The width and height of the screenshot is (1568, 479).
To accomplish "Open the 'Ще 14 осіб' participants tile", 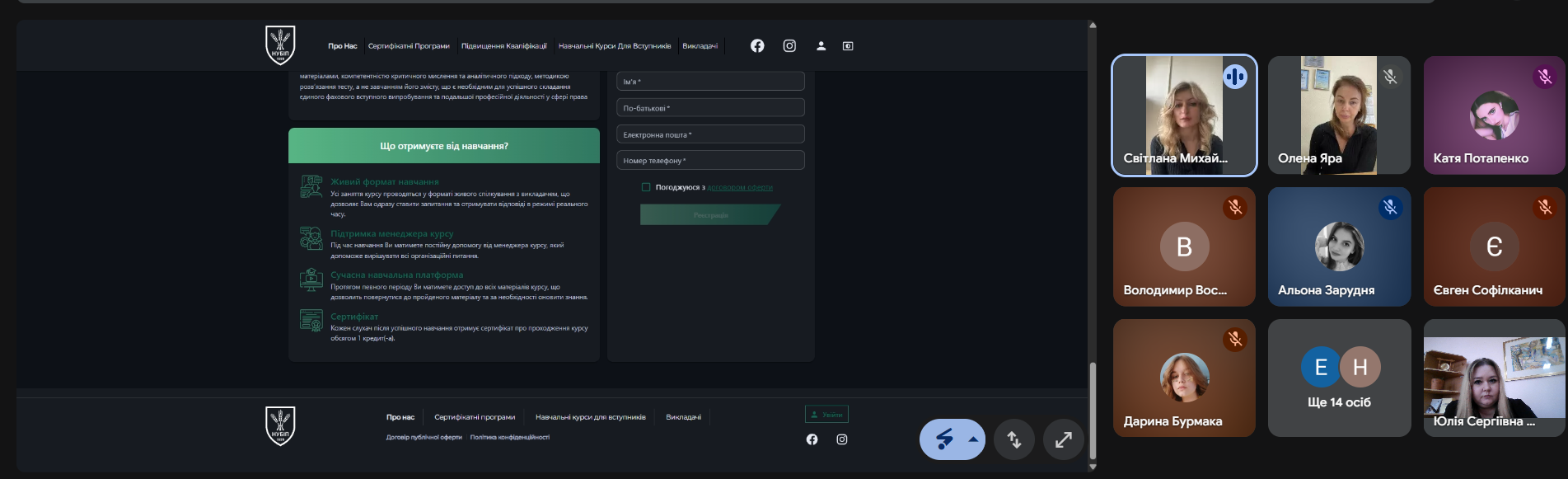I will pos(1339,378).
